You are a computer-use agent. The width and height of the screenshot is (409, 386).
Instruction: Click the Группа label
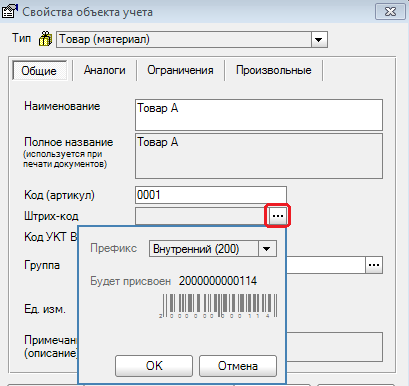(42, 265)
